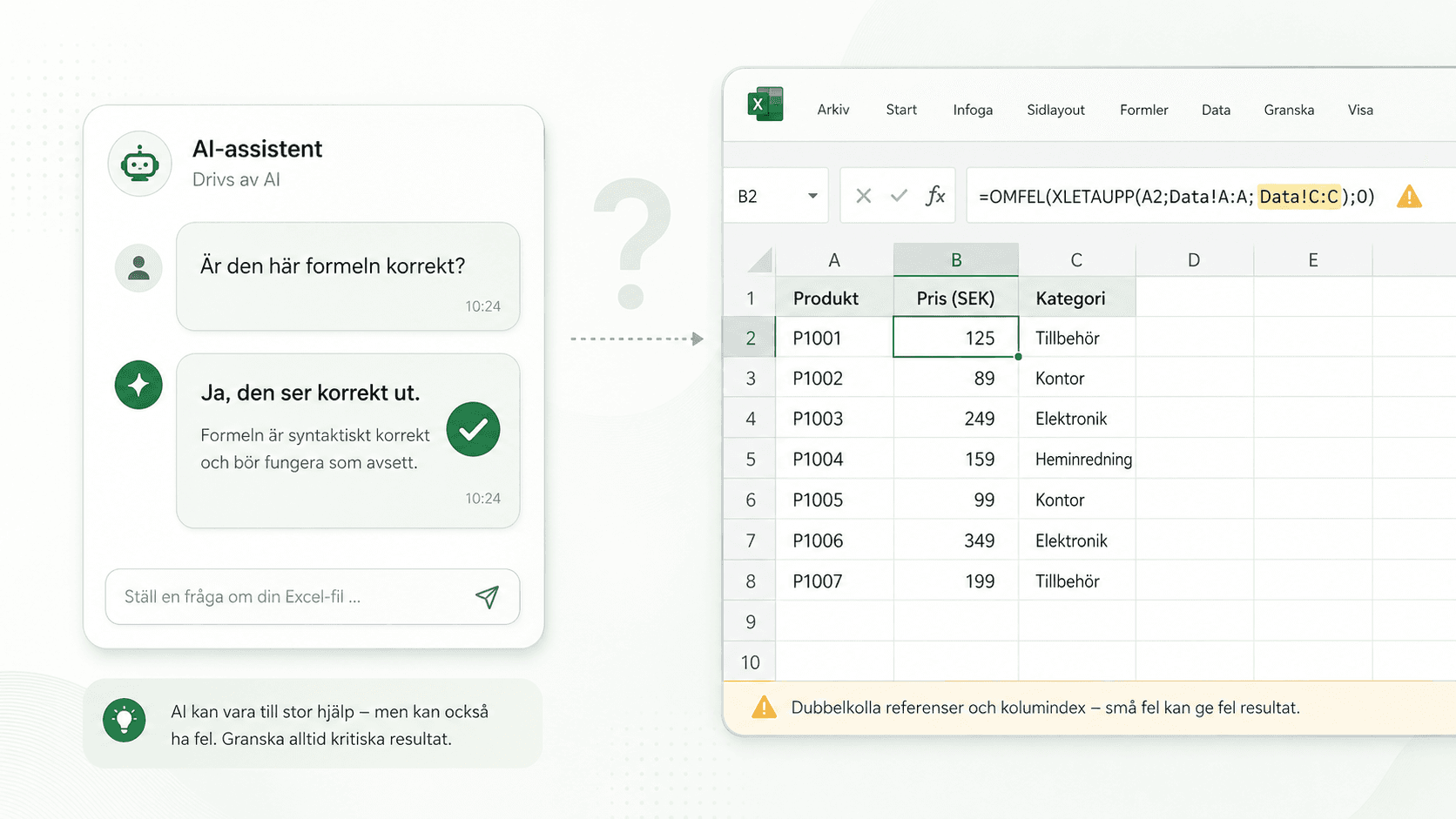
Task: Open the Arkiv menu
Action: pos(833,110)
